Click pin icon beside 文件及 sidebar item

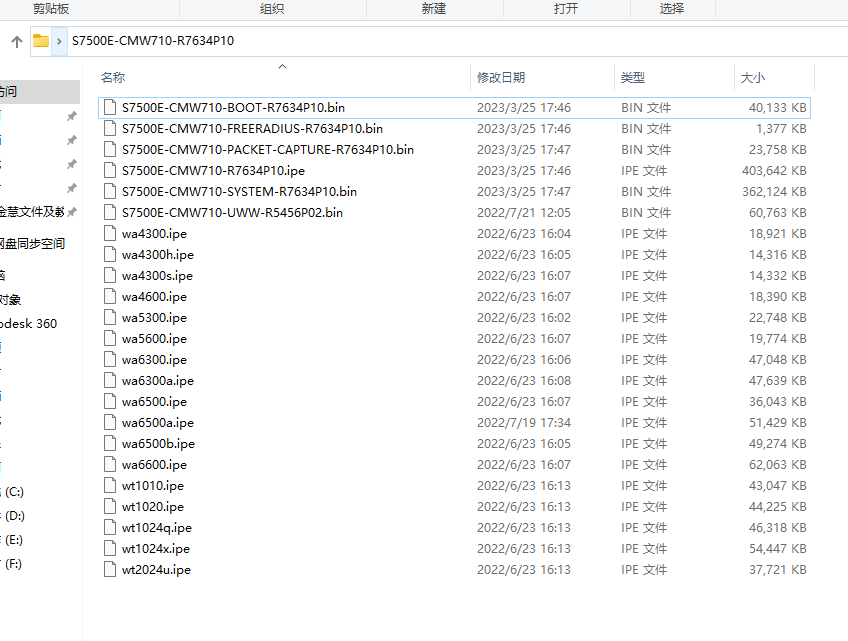click(x=72, y=212)
